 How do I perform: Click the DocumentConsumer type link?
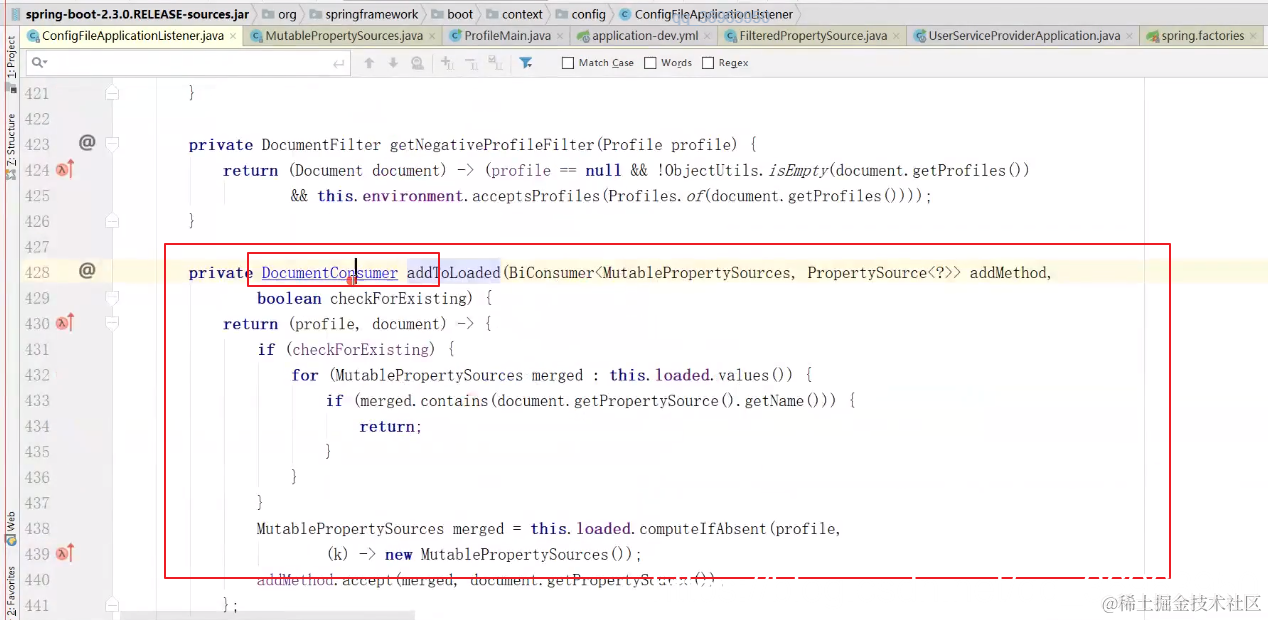pyautogui.click(x=330, y=272)
